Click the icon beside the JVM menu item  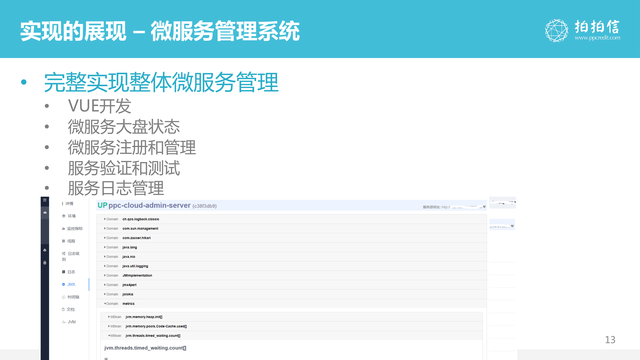click(63, 322)
